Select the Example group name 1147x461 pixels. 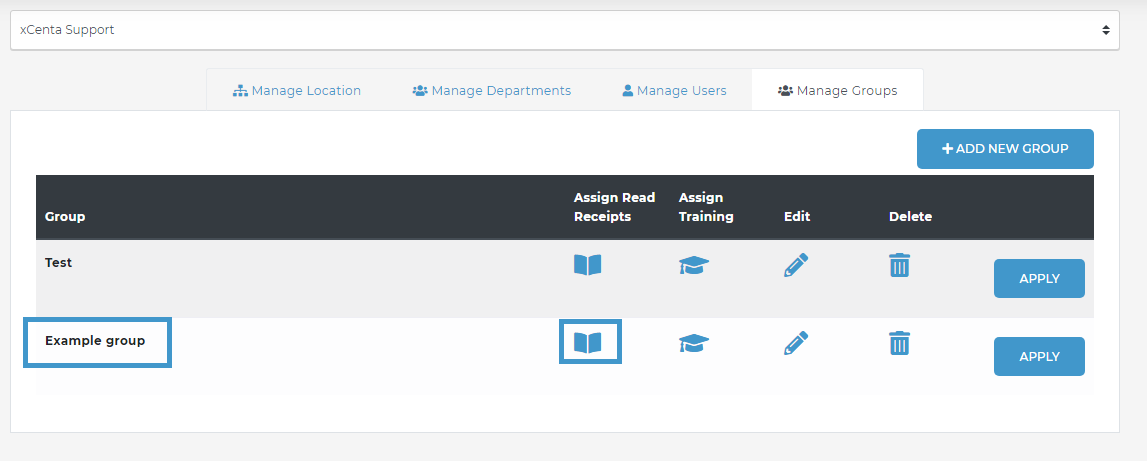click(95, 341)
